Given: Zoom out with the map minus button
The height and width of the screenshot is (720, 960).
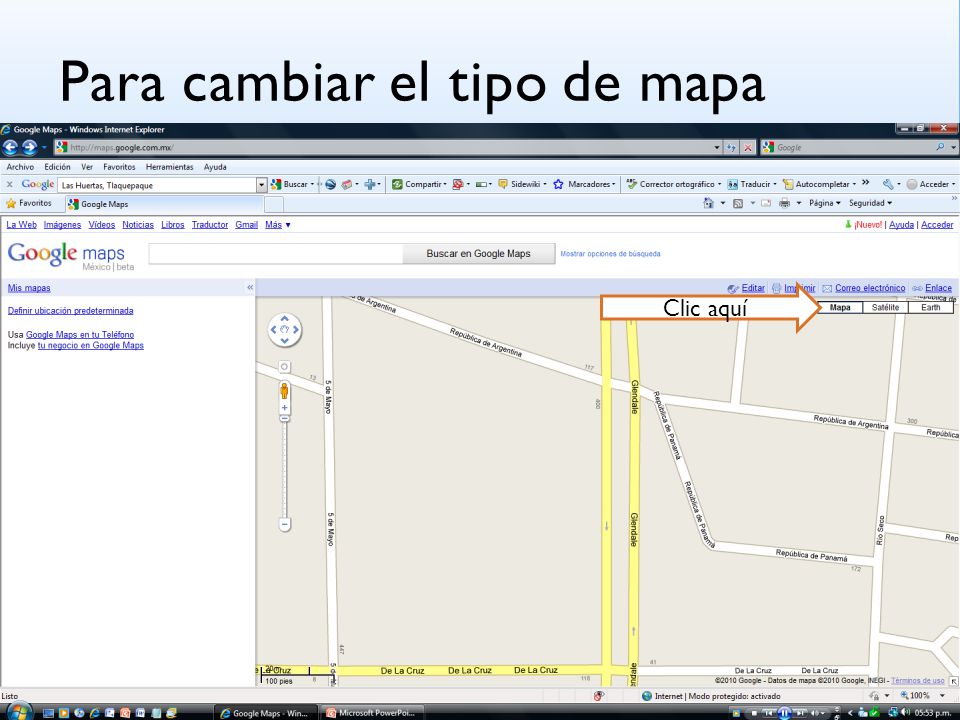Looking at the screenshot, I should (284, 525).
